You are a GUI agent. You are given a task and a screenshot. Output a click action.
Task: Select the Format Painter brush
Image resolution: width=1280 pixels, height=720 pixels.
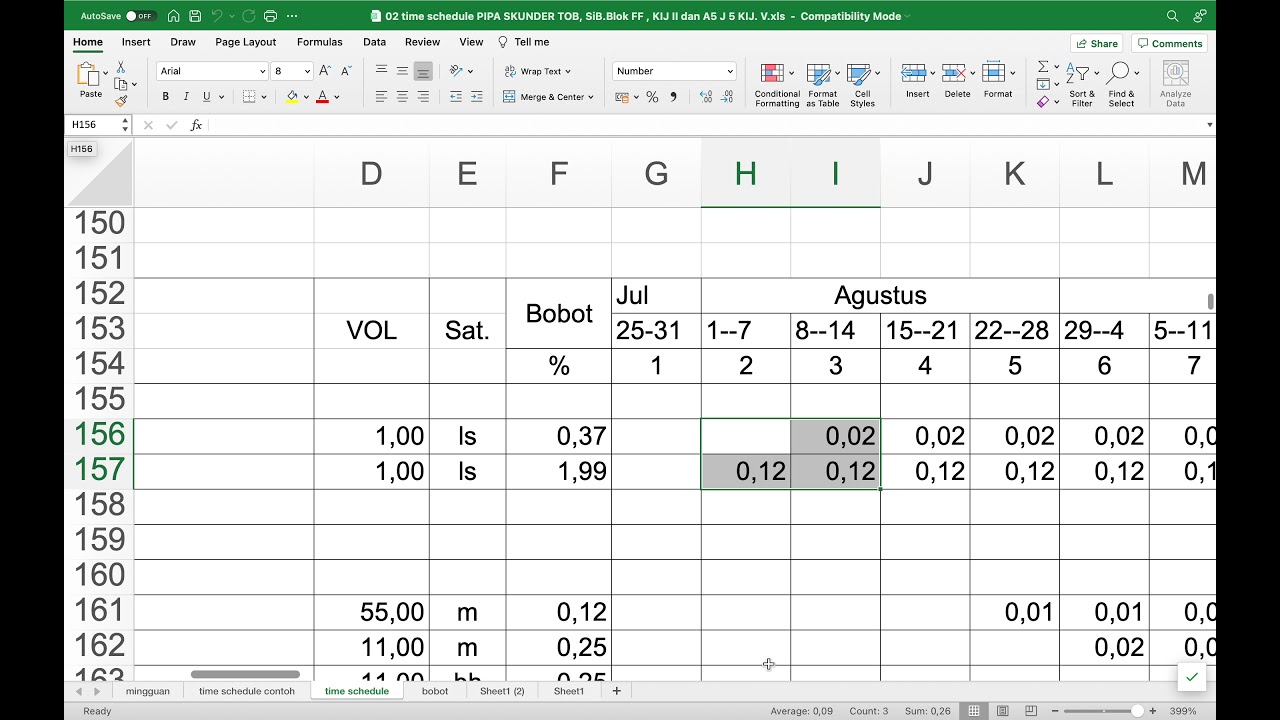121,101
